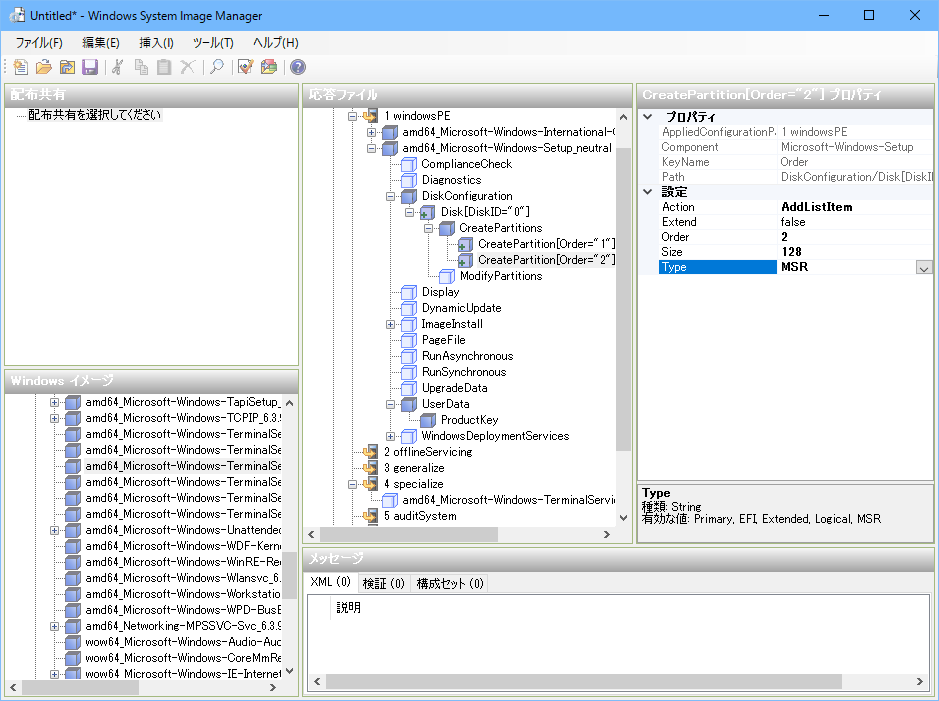Click the 1 windowsPE pass icon
Viewport: 939px width, 701px height.
click(x=371, y=116)
